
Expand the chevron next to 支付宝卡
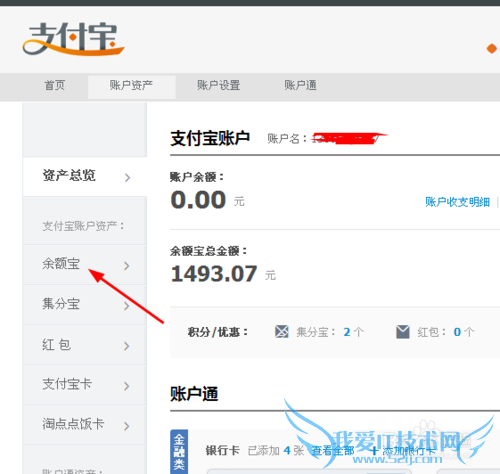point(126,386)
